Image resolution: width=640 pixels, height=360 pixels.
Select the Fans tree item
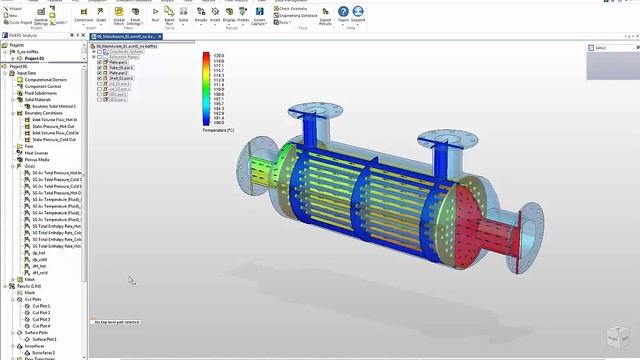(25, 146)
